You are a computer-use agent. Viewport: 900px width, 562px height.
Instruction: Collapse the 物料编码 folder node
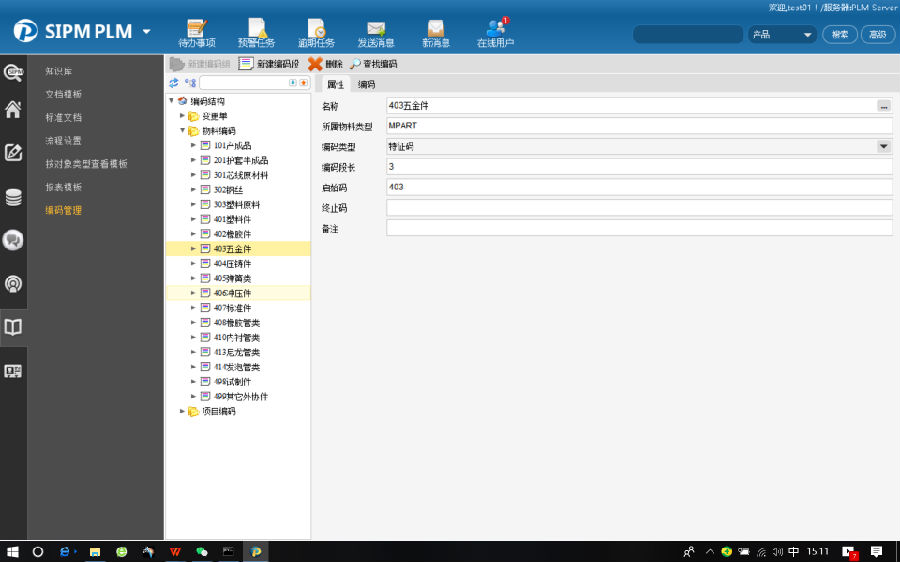tap(182, 131)
